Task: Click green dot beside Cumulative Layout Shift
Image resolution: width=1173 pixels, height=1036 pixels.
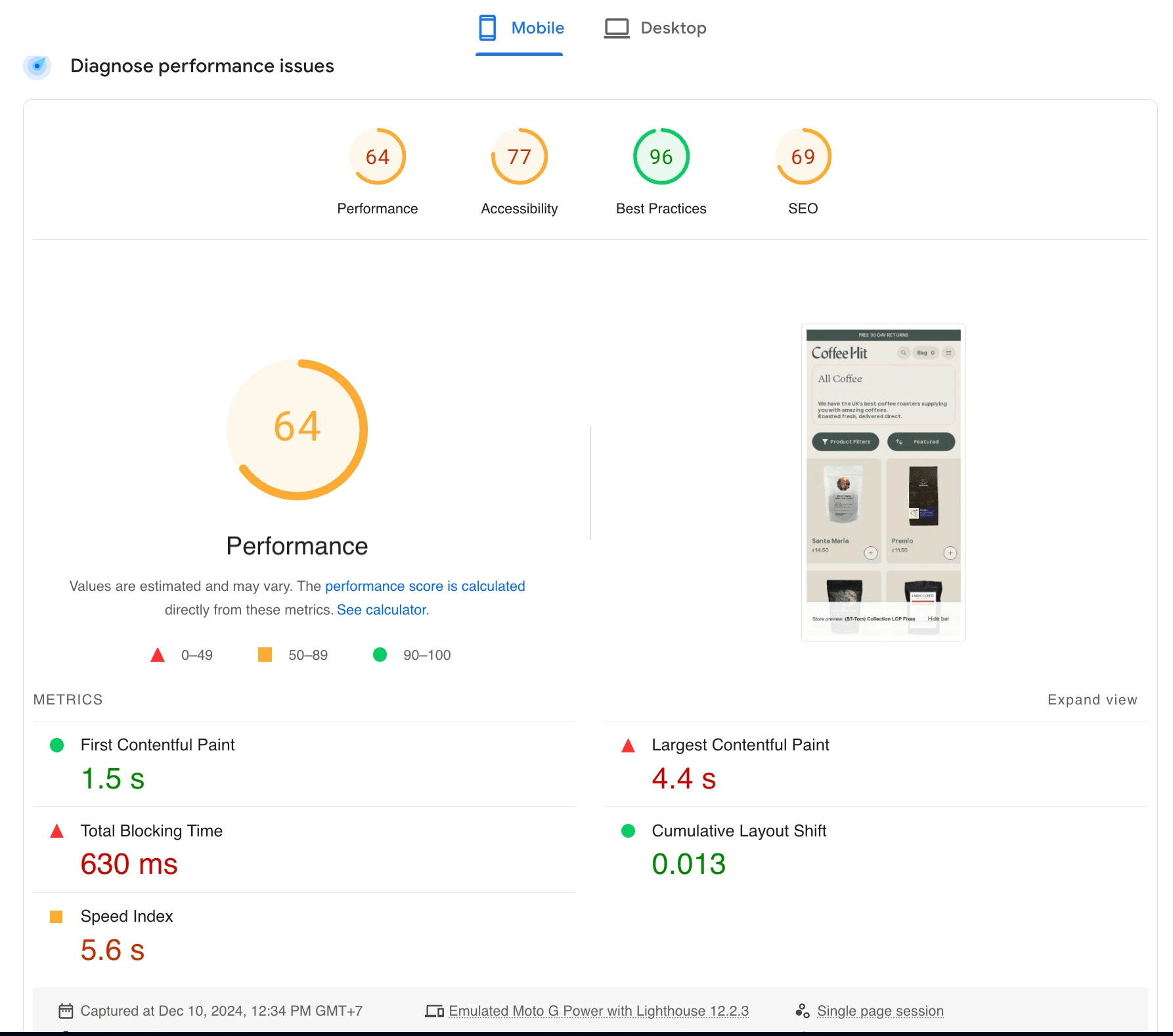Action: pos(628,831)
